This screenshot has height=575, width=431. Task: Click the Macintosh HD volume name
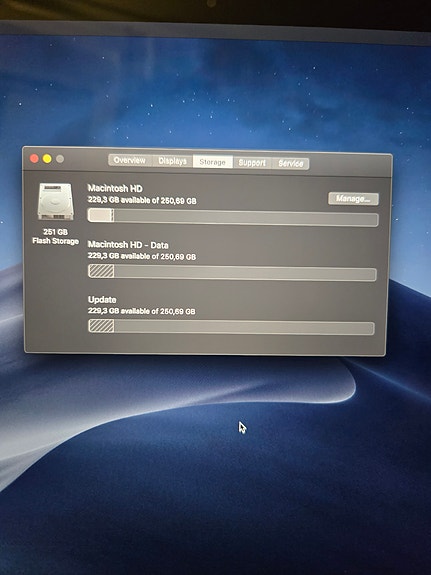pos(115,188)
